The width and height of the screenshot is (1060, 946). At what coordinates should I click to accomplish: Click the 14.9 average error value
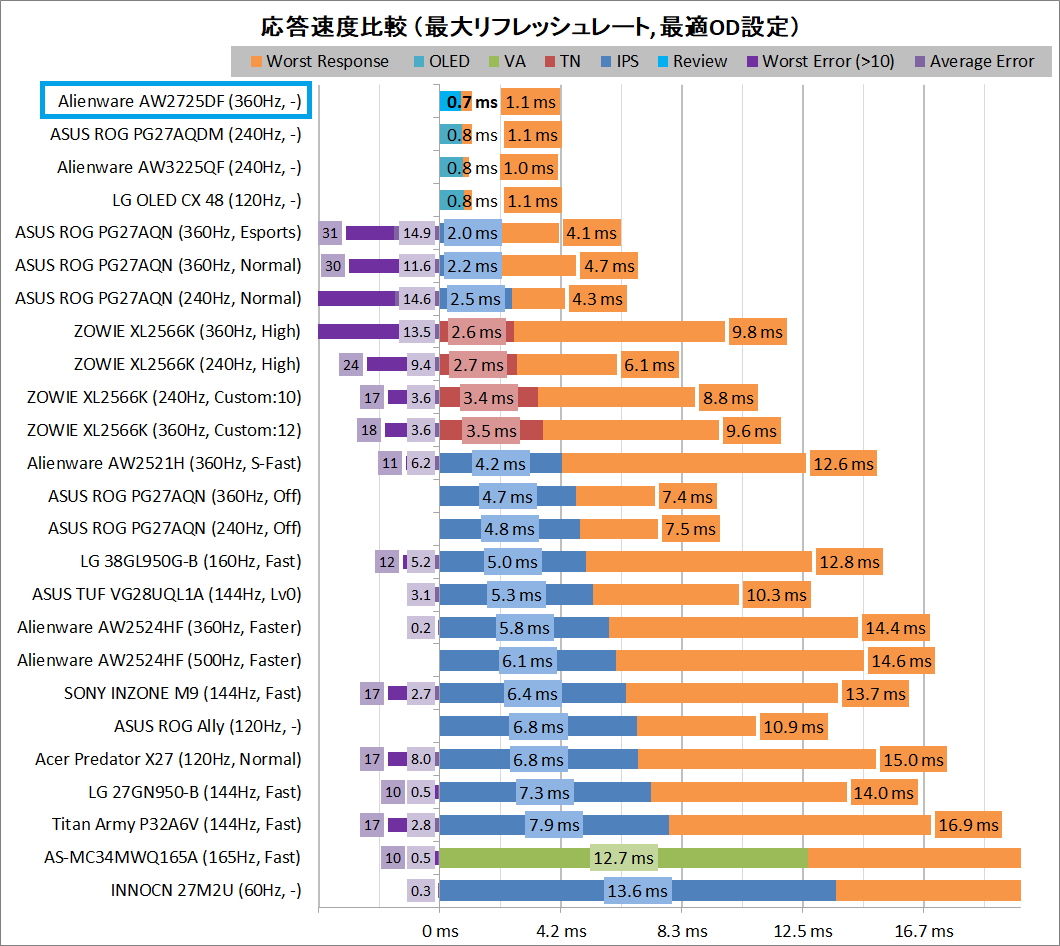click(416, 233)
